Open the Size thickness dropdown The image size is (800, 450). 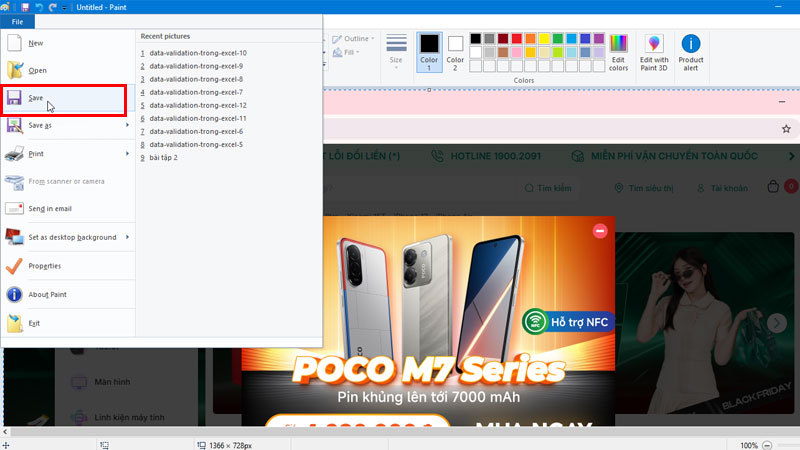396,48
